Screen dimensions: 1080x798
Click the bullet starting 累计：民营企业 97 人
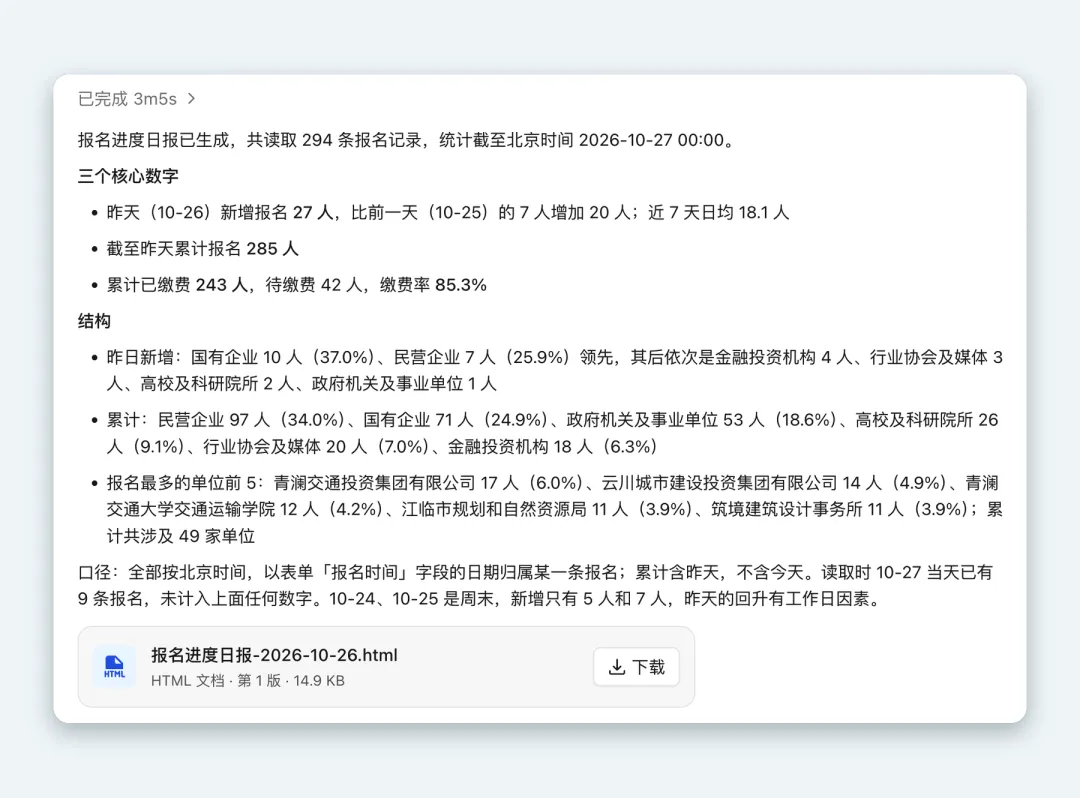[x=552, y=433]
